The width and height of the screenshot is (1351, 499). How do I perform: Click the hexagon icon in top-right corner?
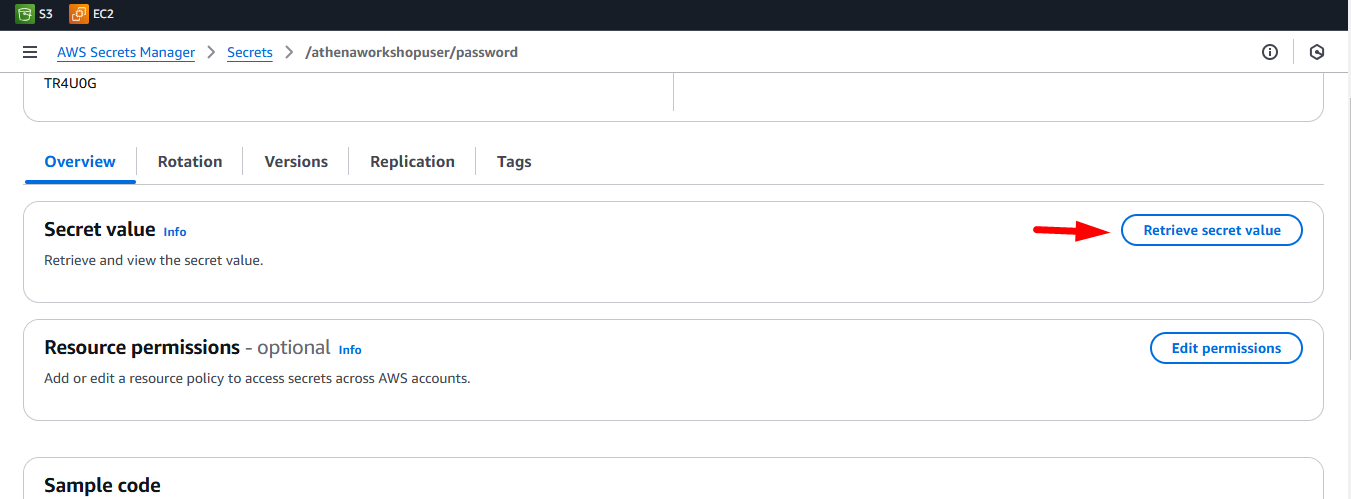1317,52
